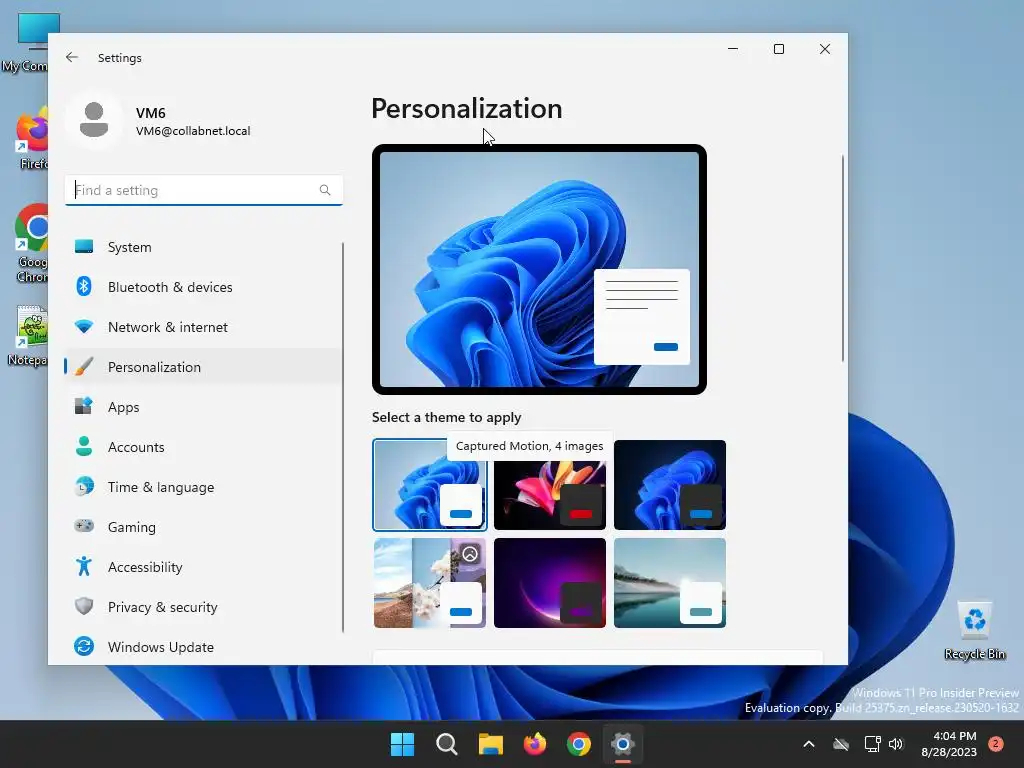Open the Accounts category

click(x=203, y=447)
